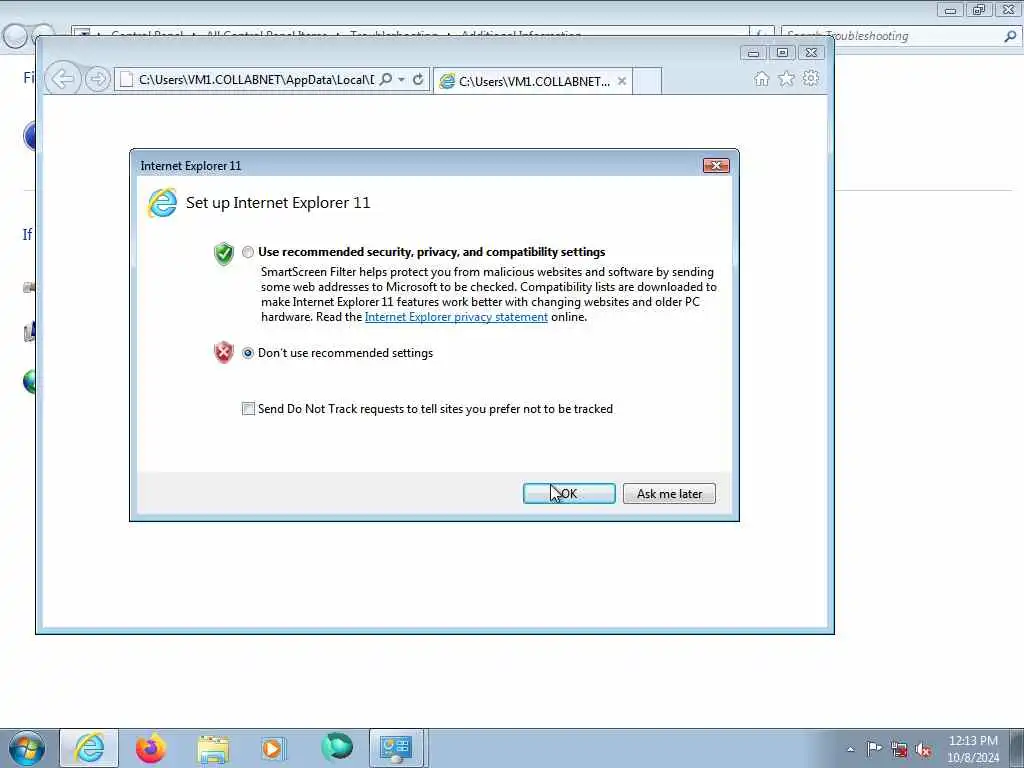Image resolution: width=1024 pixels, height=768 pixels.
Task: Open Action Center flag tray icon
Action: click(874, 748)
